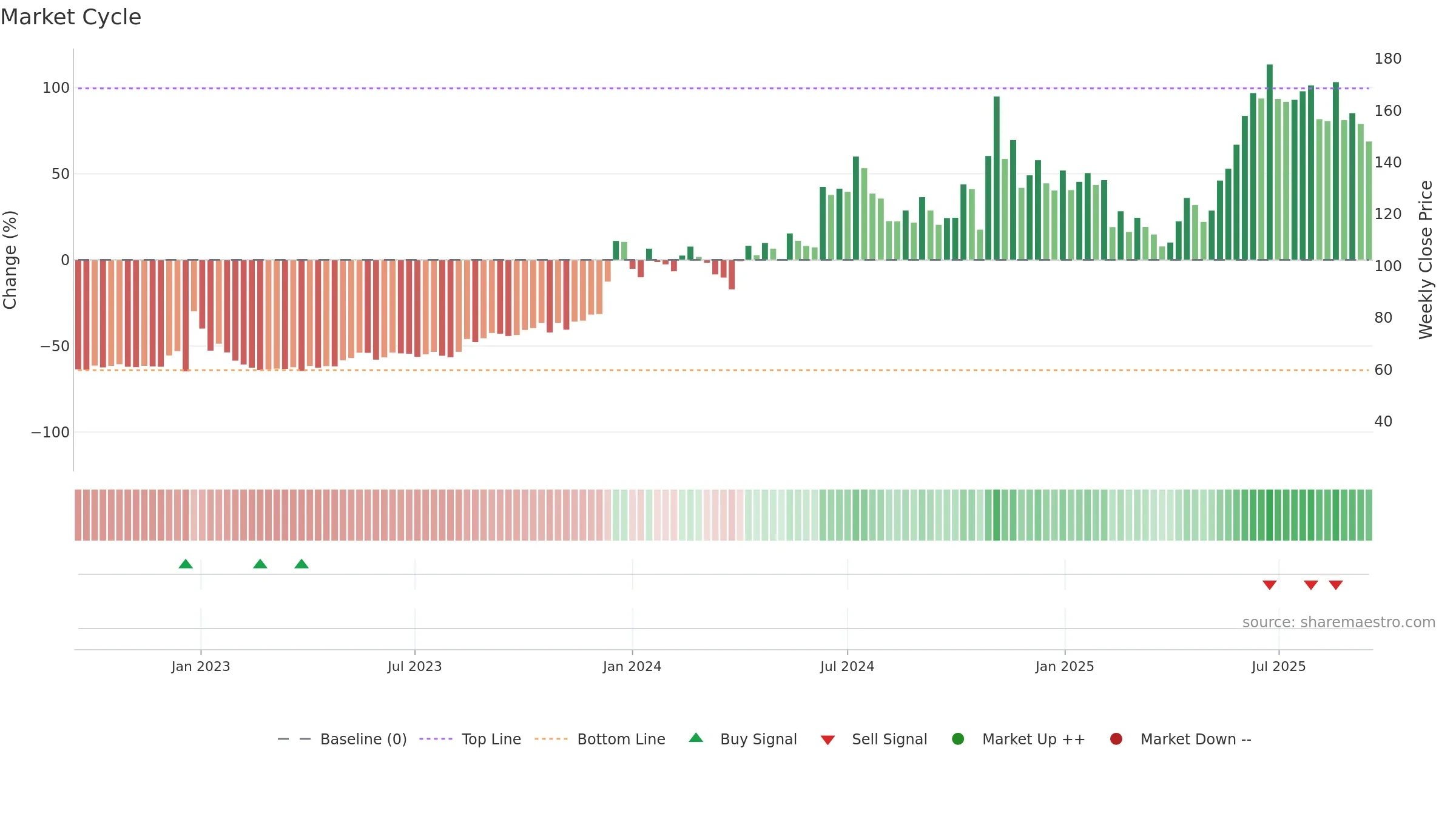The image size is (1456, 819).
Task: Click the Jul 2025 axis label
Action: 1279,667
